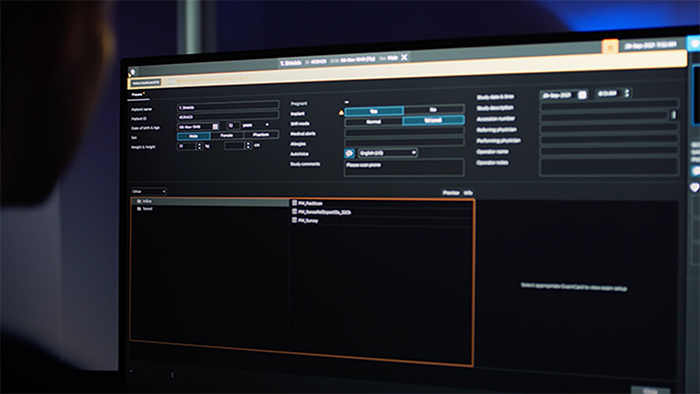
Task: Click the Study description field
Action: [610, 105]
